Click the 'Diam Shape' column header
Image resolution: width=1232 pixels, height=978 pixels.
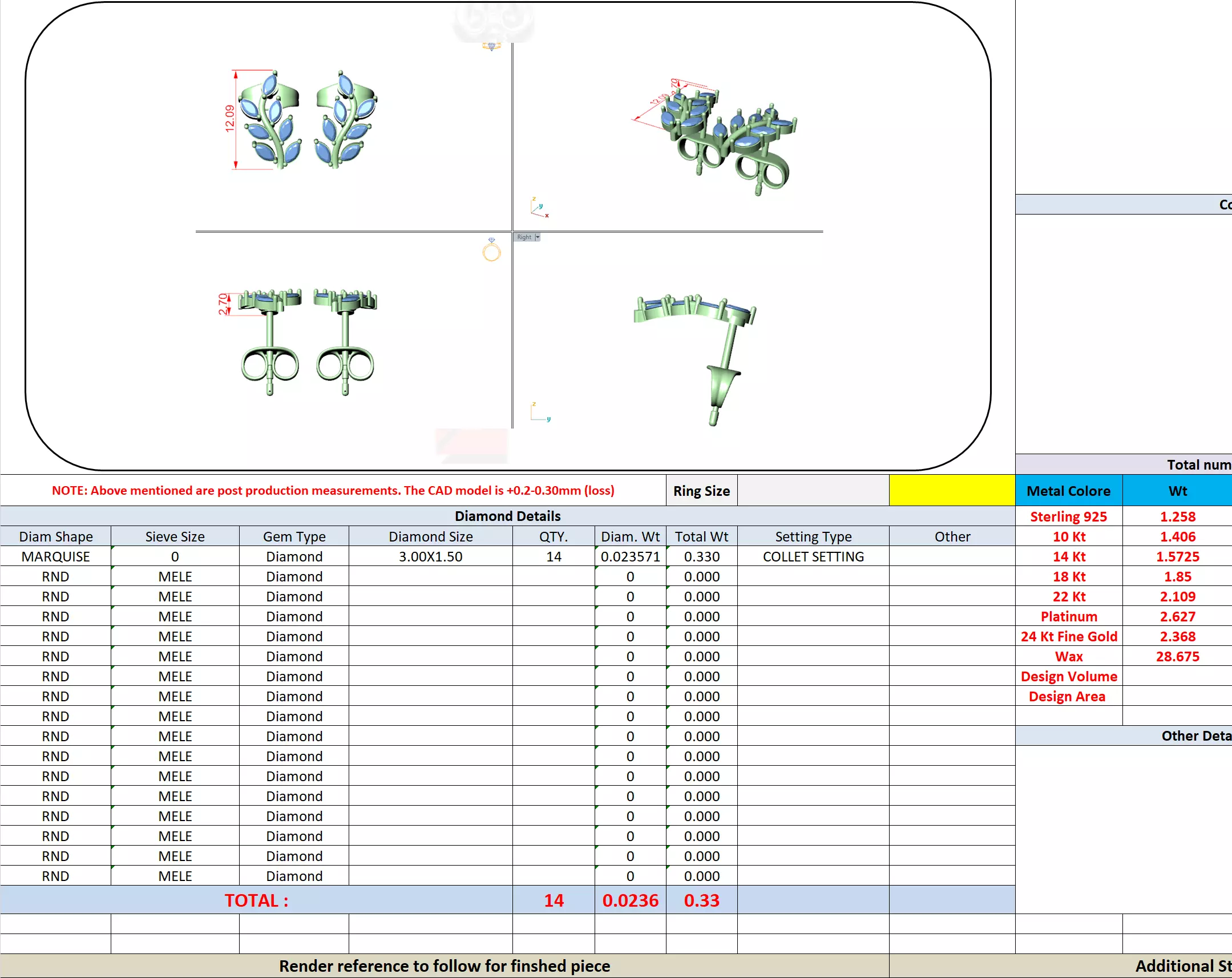(x=55, y=536)
